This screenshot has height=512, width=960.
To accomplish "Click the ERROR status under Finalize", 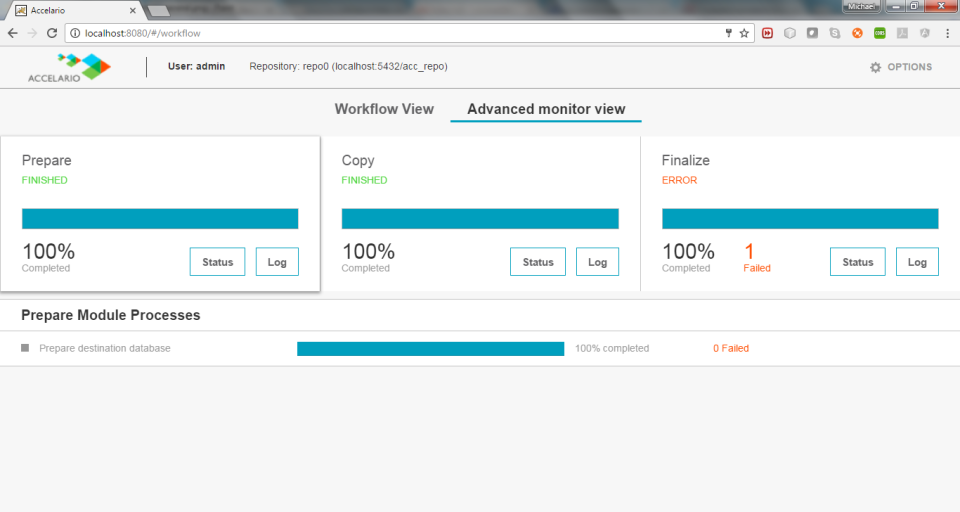I will coord(680,180).
